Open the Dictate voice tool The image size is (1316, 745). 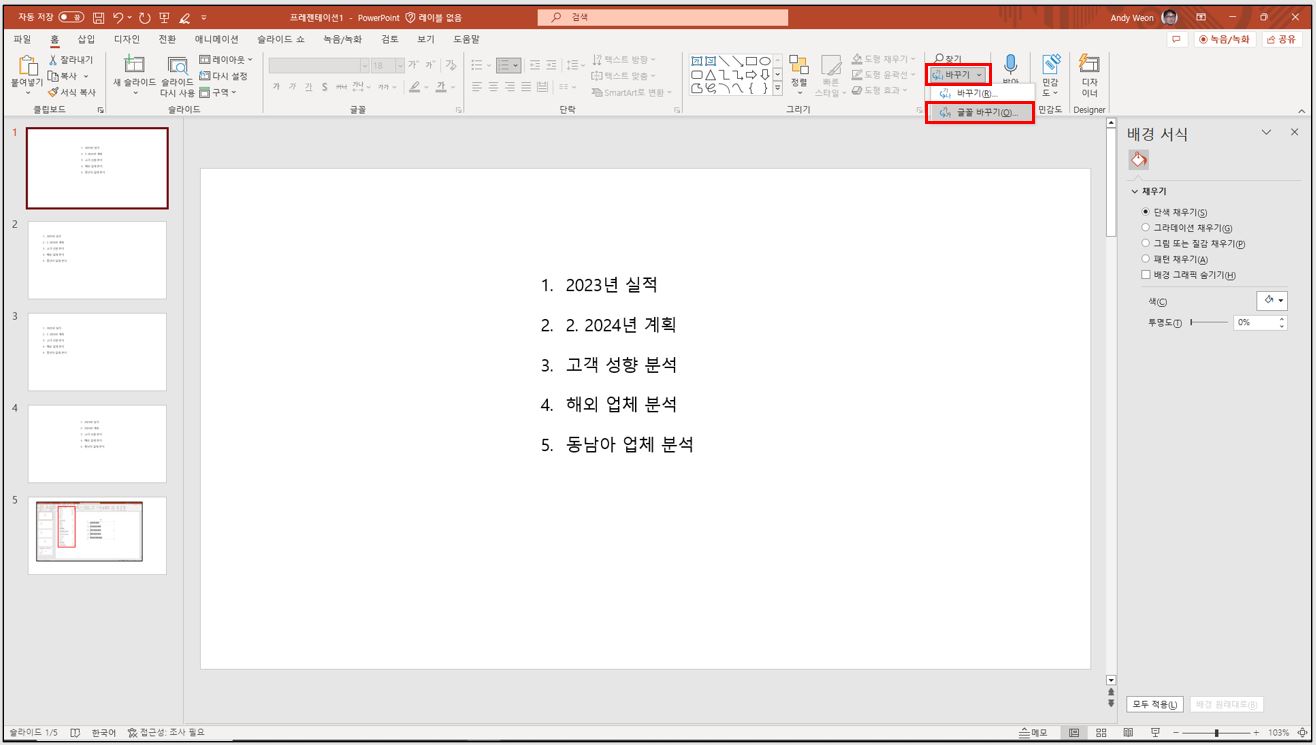pyautogui.click(x=1012, y=70)
